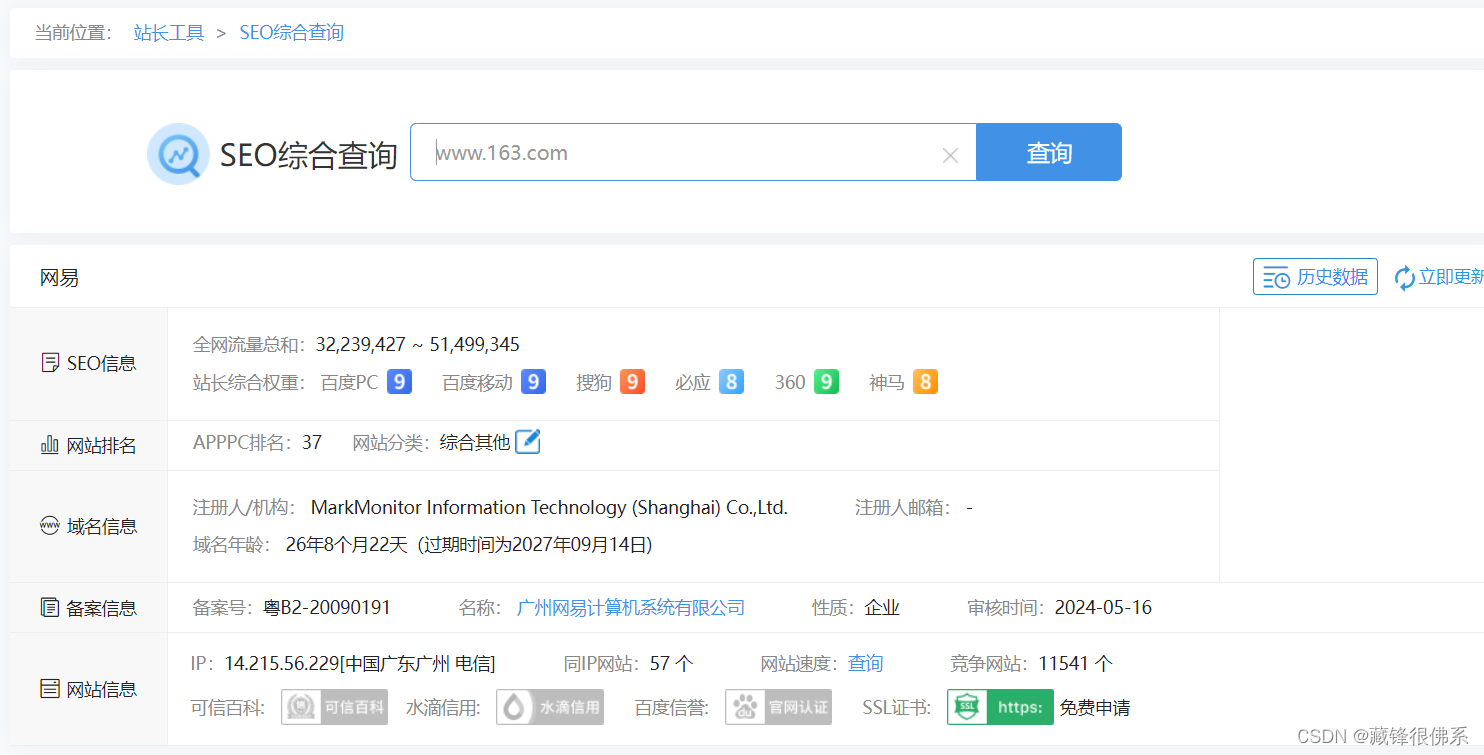The height and width of the screenshot is (755, 1484).
Task: Click the 备案信息 list icon
Action: (x=50, y=607)
